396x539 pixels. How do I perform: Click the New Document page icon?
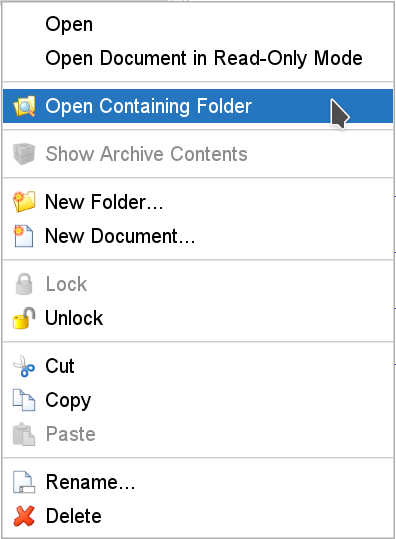click(x=24, y=236)
